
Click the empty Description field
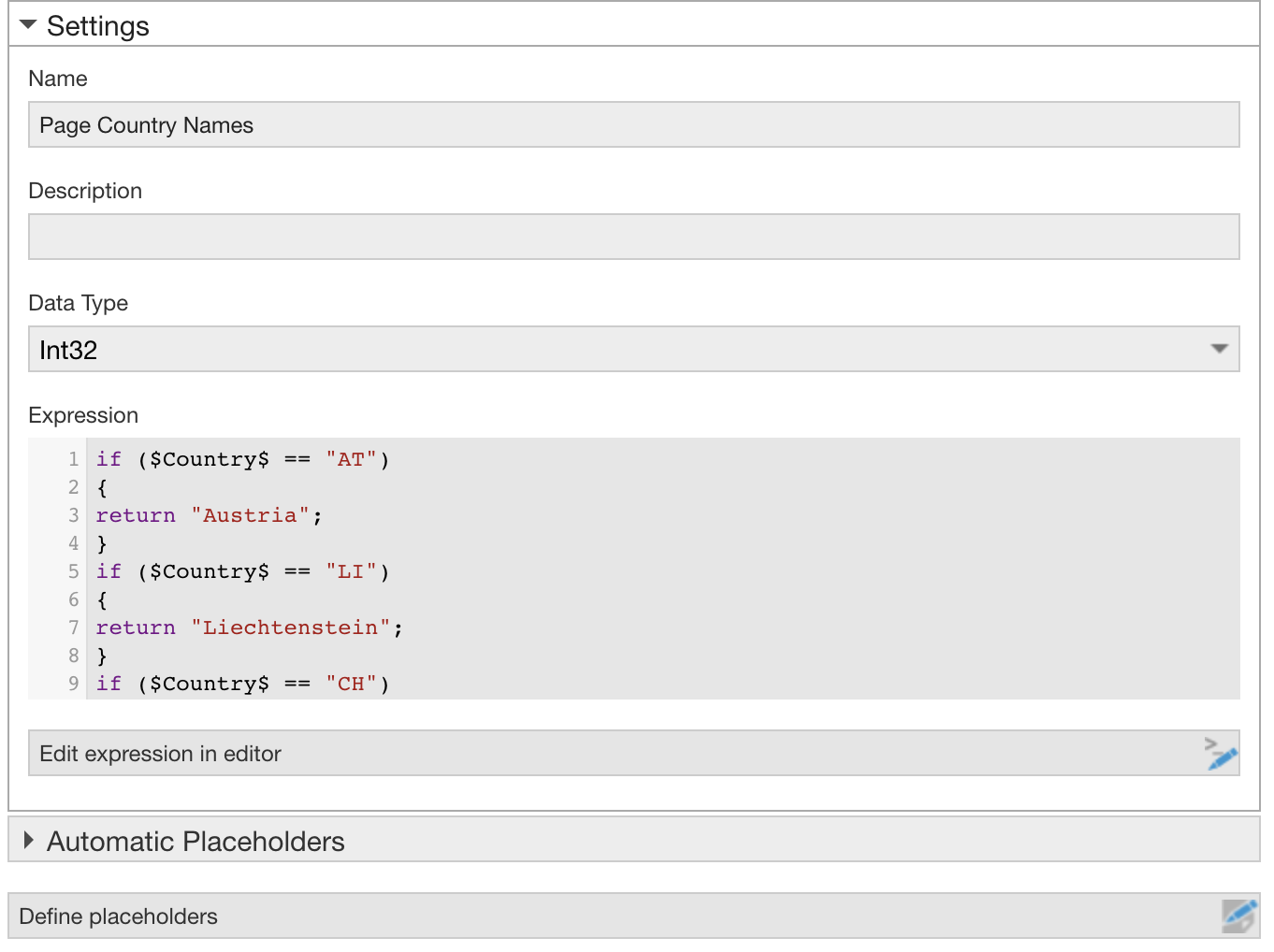click(633, 237)
